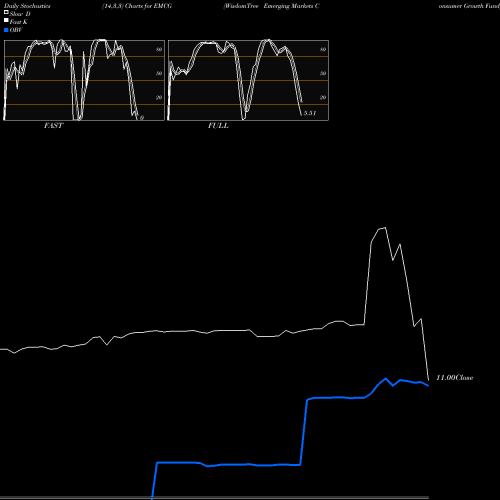500x500 pixels.
Task: Click the 80 level label in FAST chart
Action: click(159, 49)
